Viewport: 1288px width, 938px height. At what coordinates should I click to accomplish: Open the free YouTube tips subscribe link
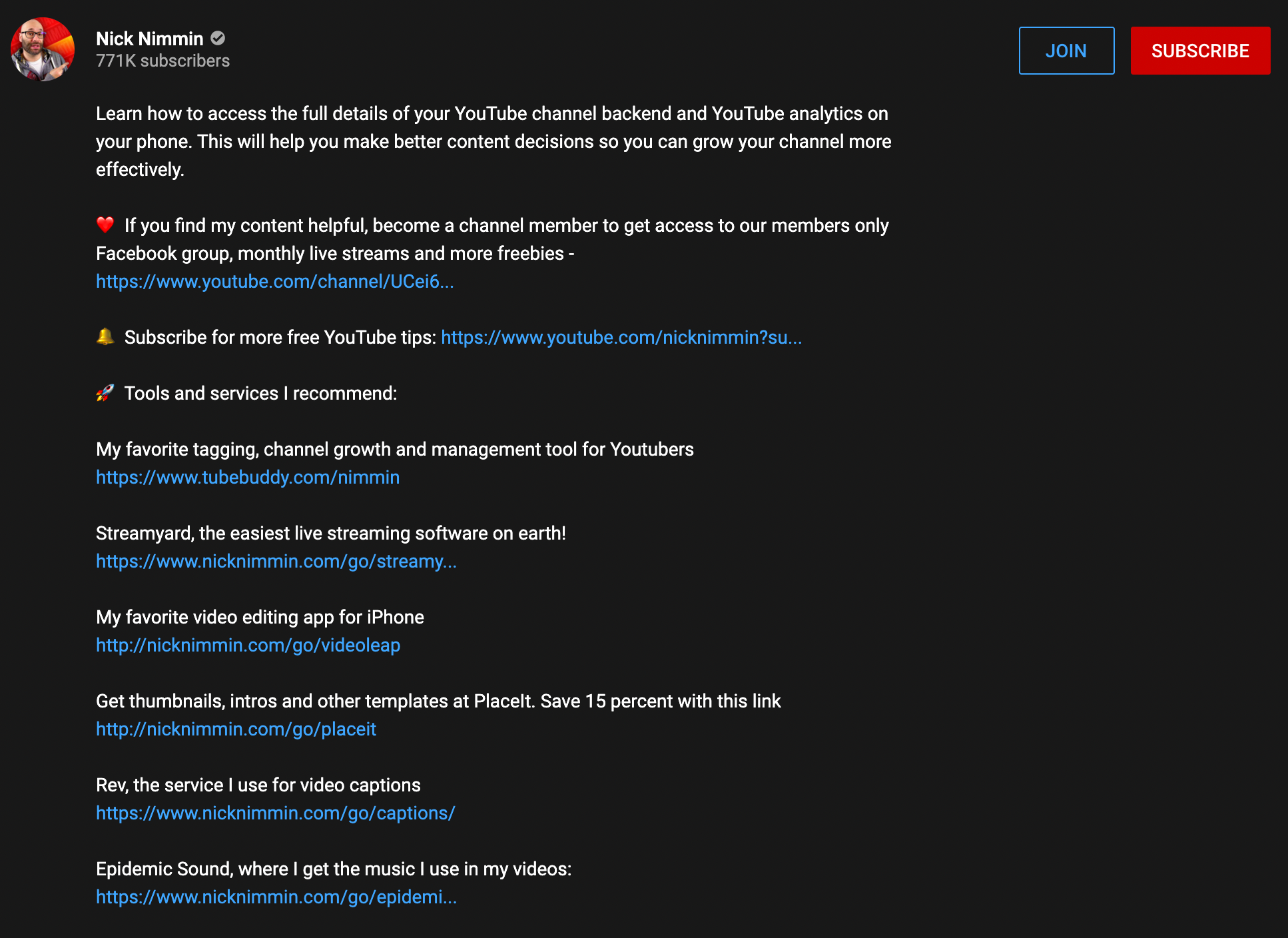pos(621,337)
